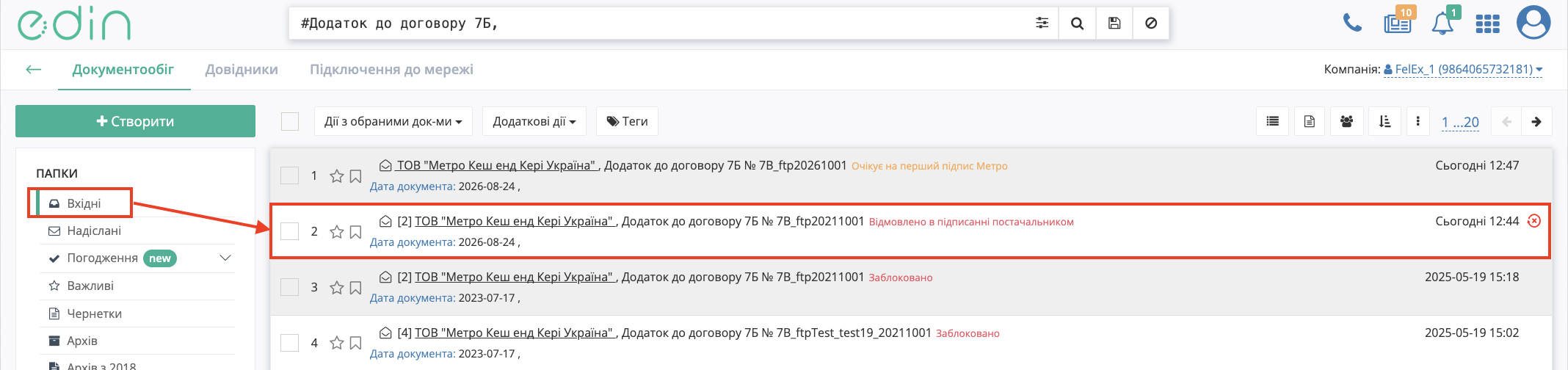Click the Створити button
The height and width of the screenshot is (370, 1568).
[x=135, y=121]
